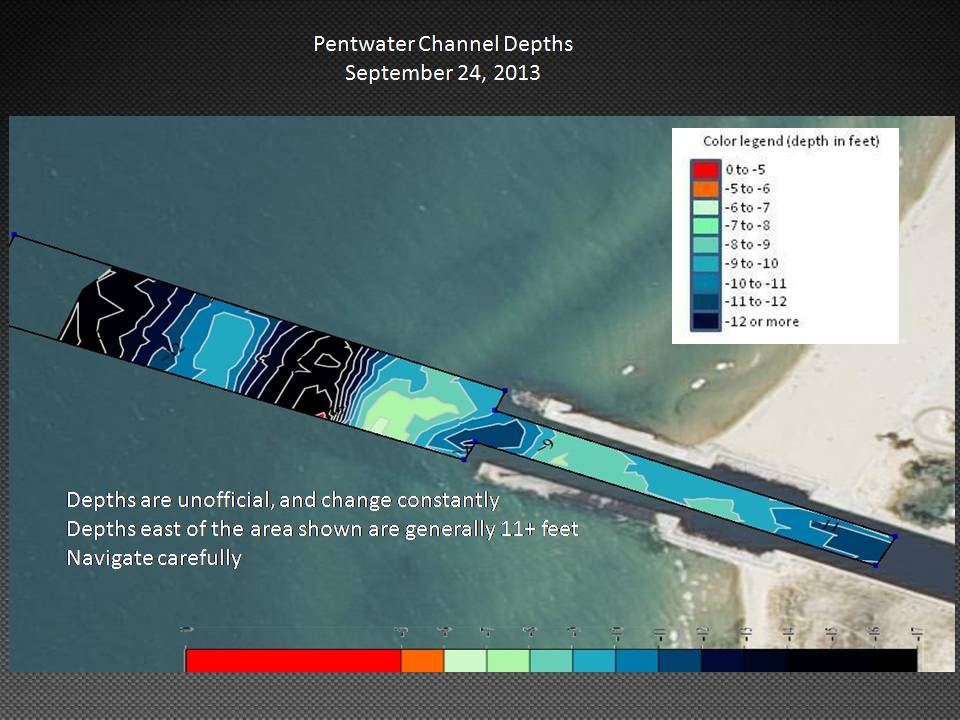Select the '-12 or more' legend swatch
The width and height of the screenshot is (960, 720).
(x=704, y=321)
